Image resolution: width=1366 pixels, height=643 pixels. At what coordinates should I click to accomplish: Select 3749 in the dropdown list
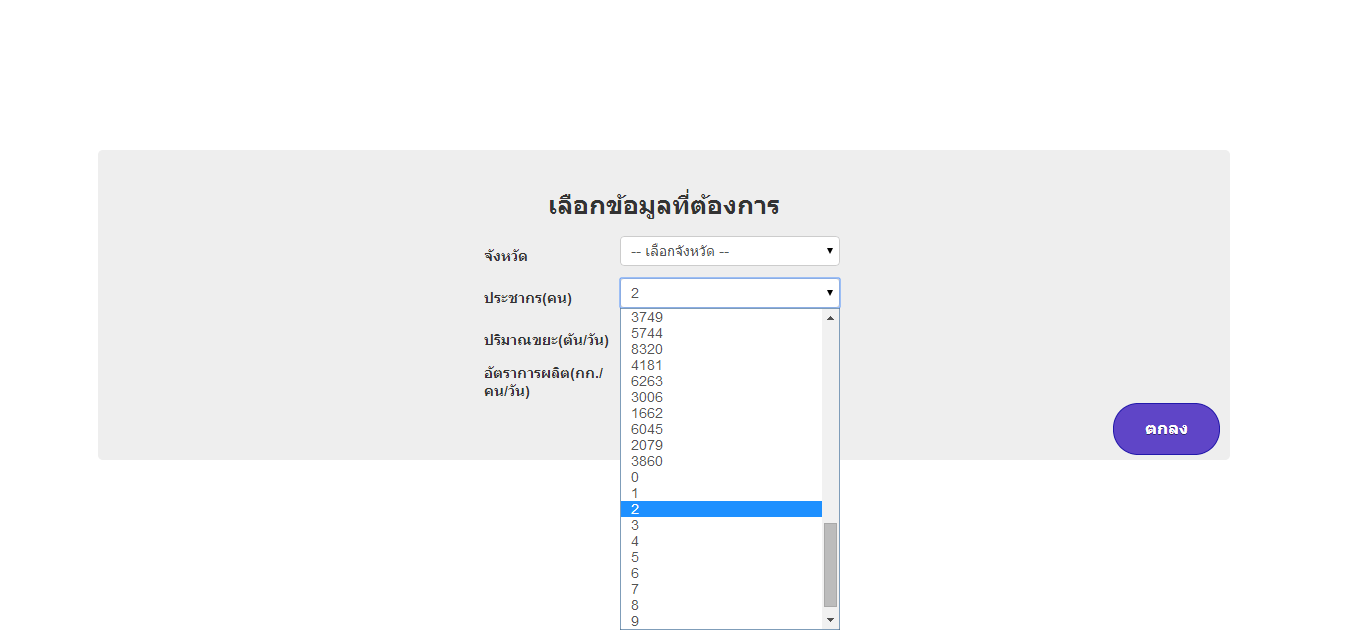(x=721, y=317)
